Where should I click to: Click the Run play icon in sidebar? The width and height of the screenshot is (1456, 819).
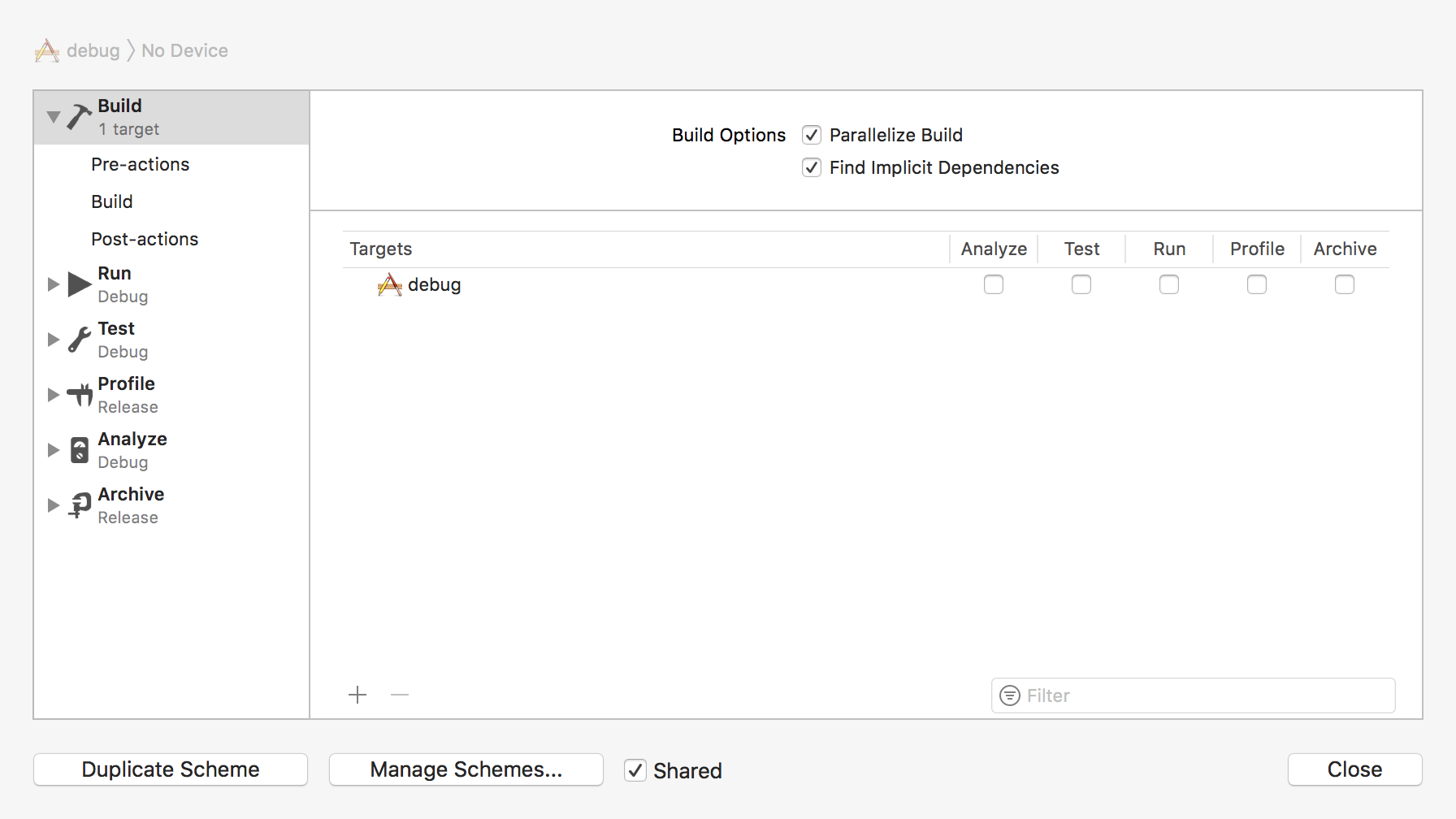click(x=79, y=284)
